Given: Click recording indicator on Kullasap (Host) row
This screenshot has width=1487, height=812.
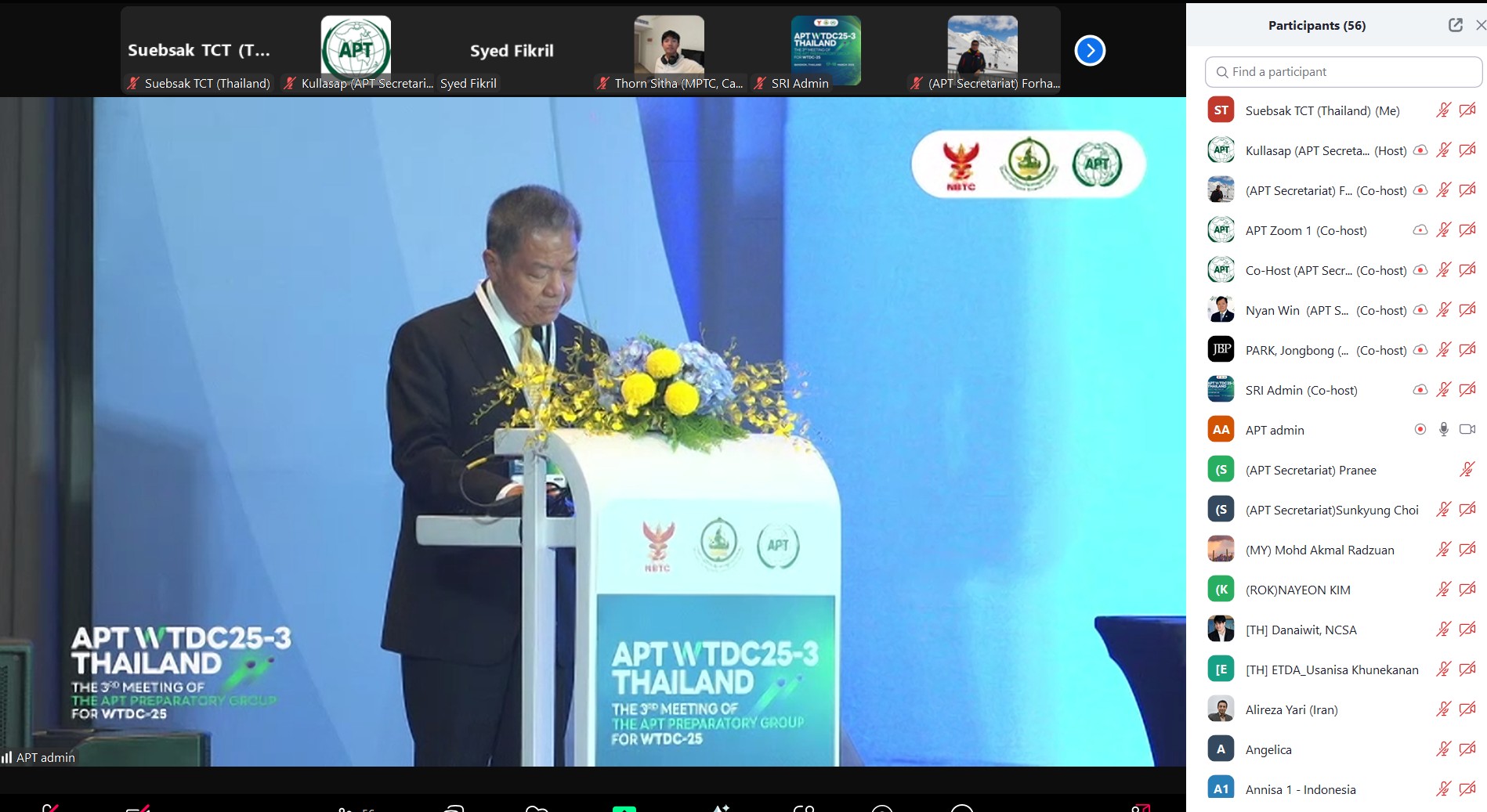Looking at the screenshot, I should point(1420,150).
